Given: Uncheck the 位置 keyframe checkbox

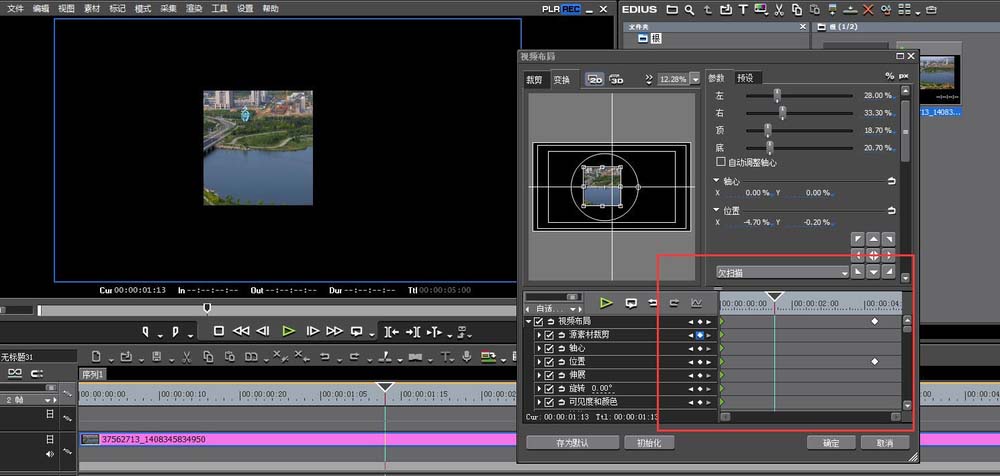Looking at the screenshot, I should coord(549,361).
